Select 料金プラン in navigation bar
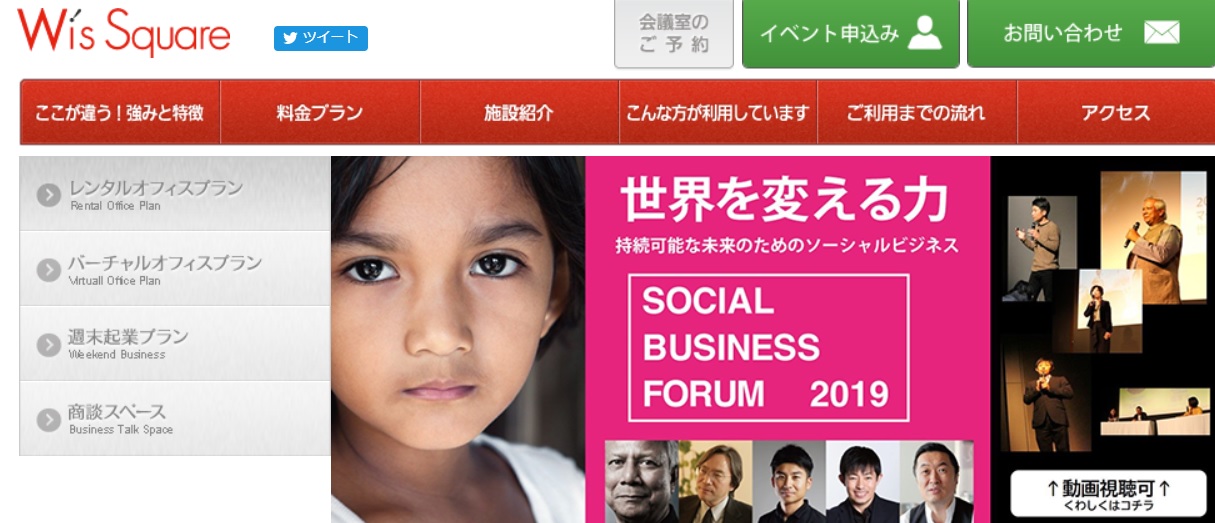Viewport: 1215px width, 523px height. (x=320, y=113)
